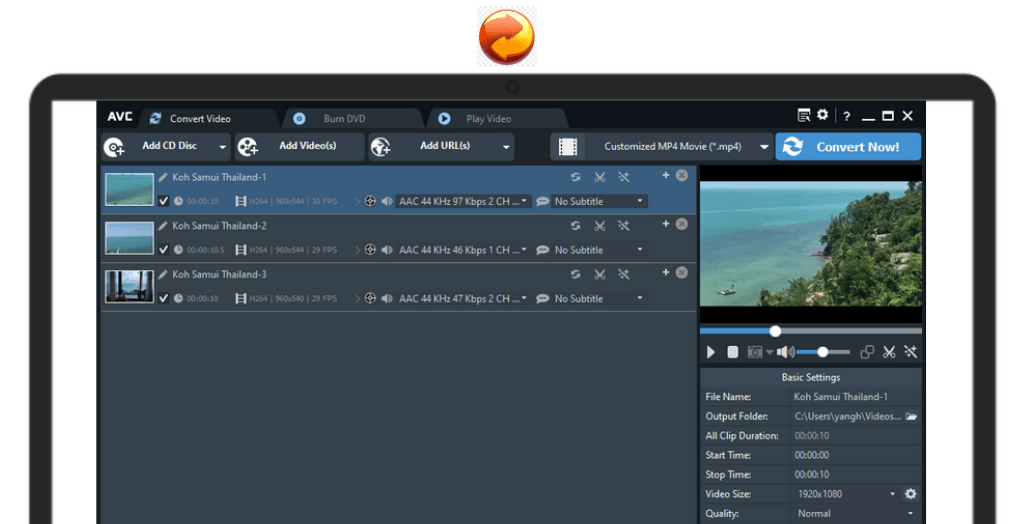
Task: Expand the Add CD Disc dropdown arrow
Action: click(223, 147)
